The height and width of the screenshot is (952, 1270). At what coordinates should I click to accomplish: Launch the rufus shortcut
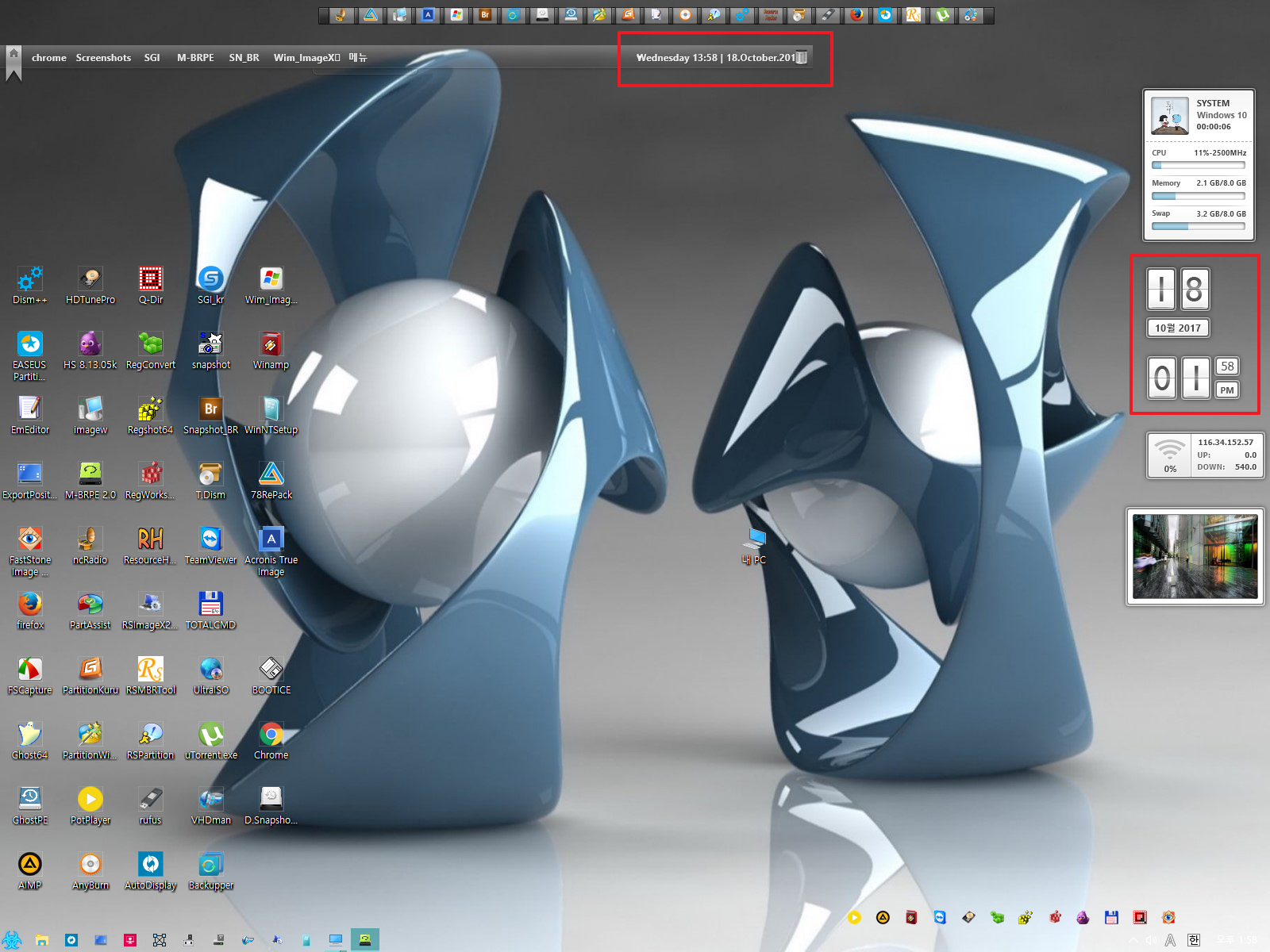[151, 806]
